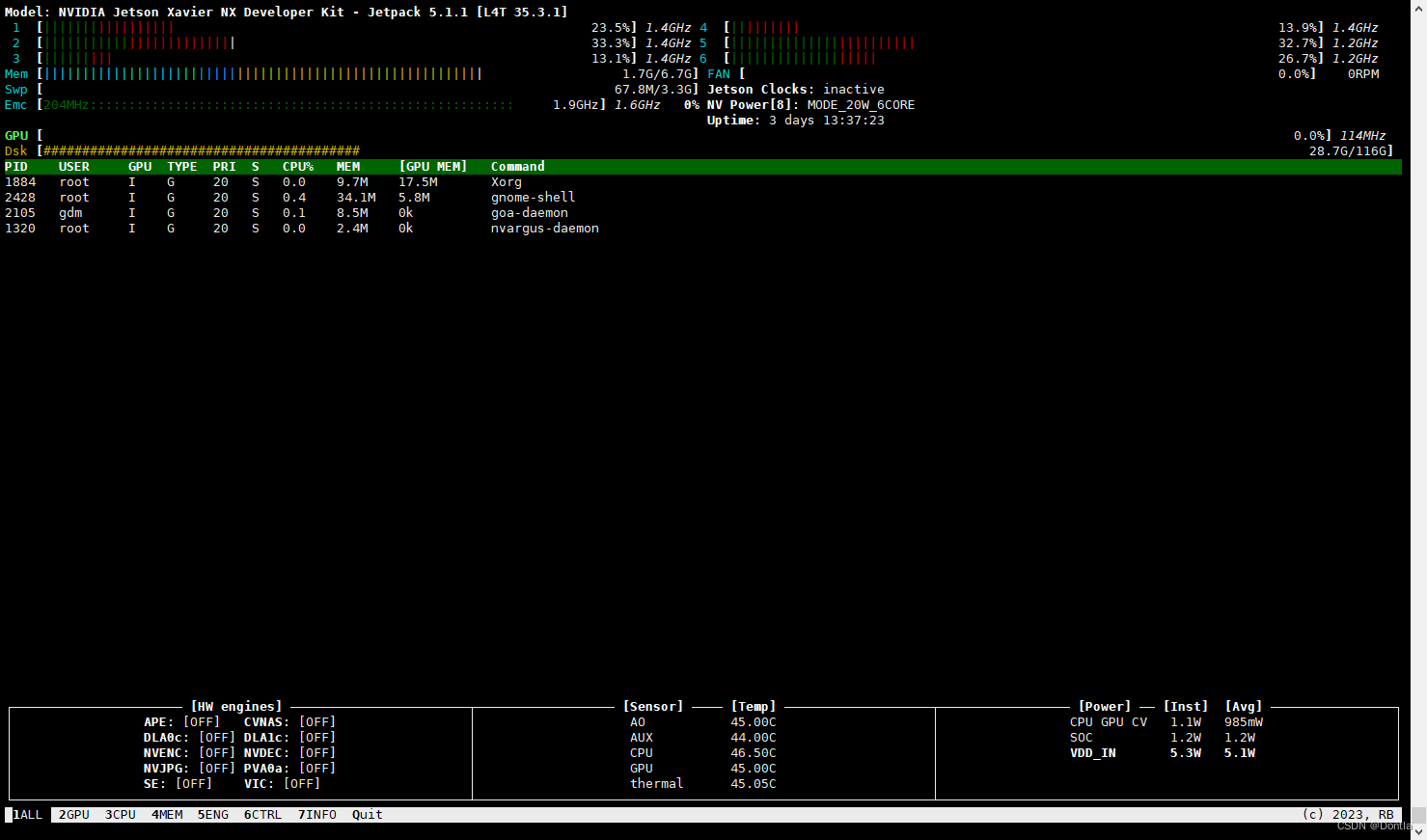
Task: Switch to the 4MEM tab
Action: (x=167, y=815)
